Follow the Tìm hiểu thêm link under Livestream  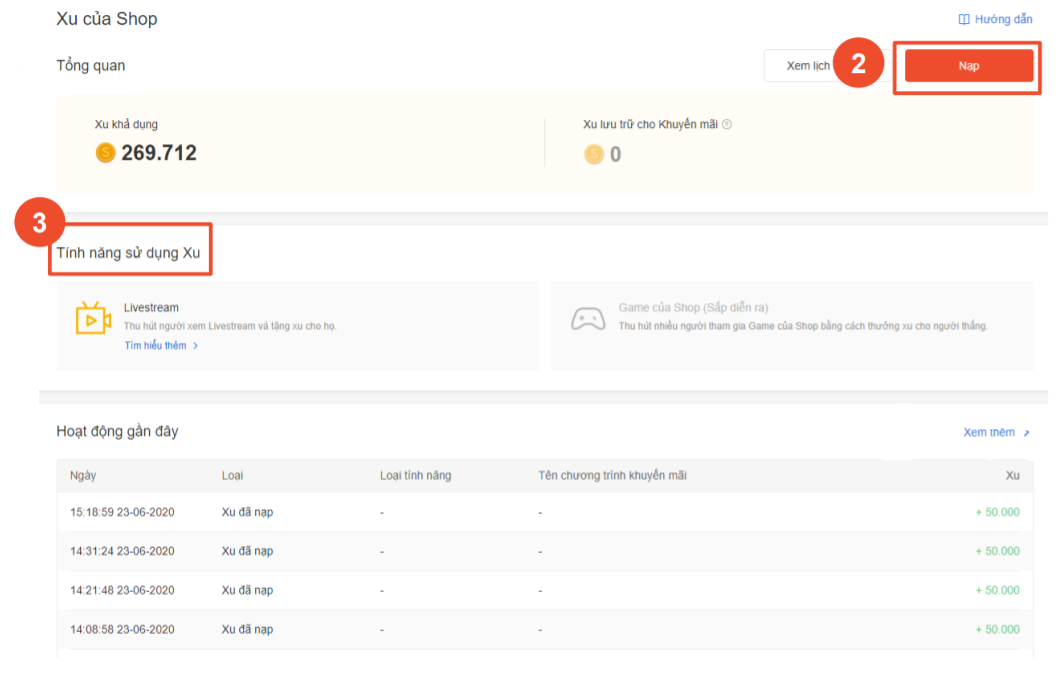155,346
